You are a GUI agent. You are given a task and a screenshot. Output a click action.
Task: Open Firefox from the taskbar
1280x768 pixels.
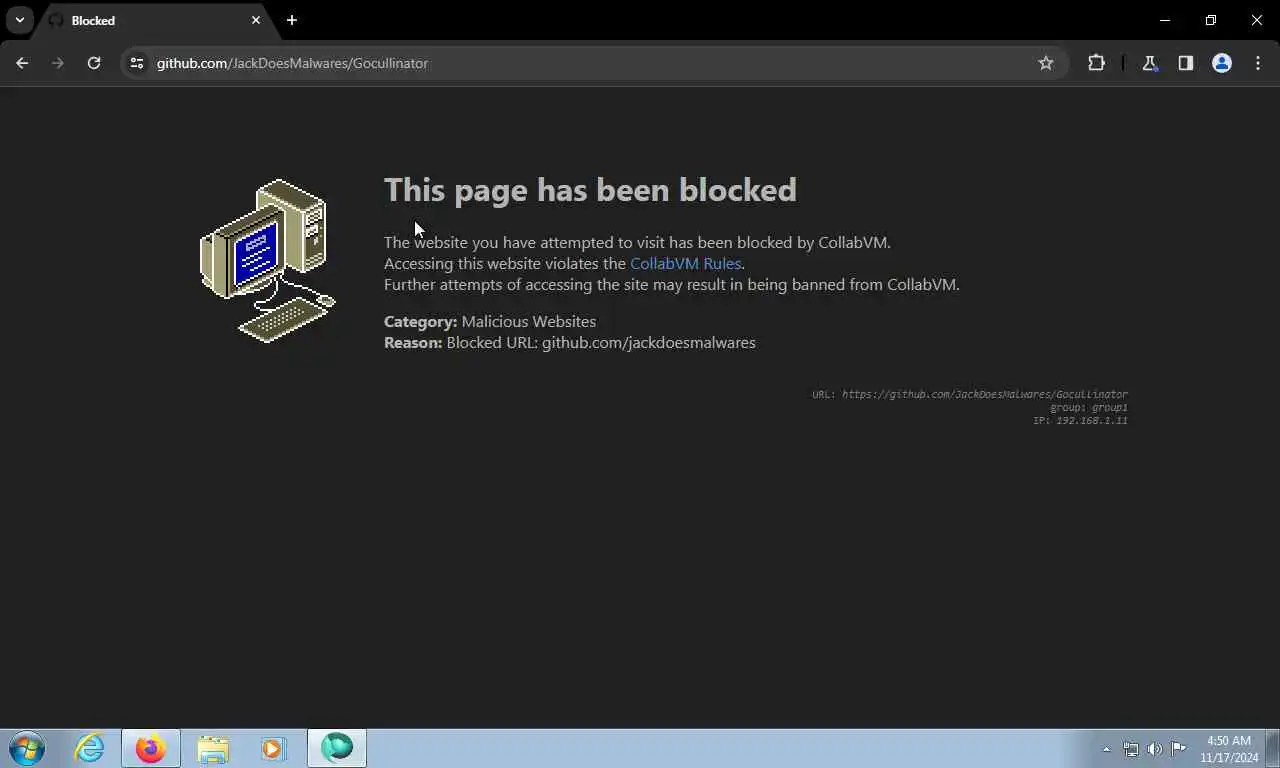click(x=151, y=748)
